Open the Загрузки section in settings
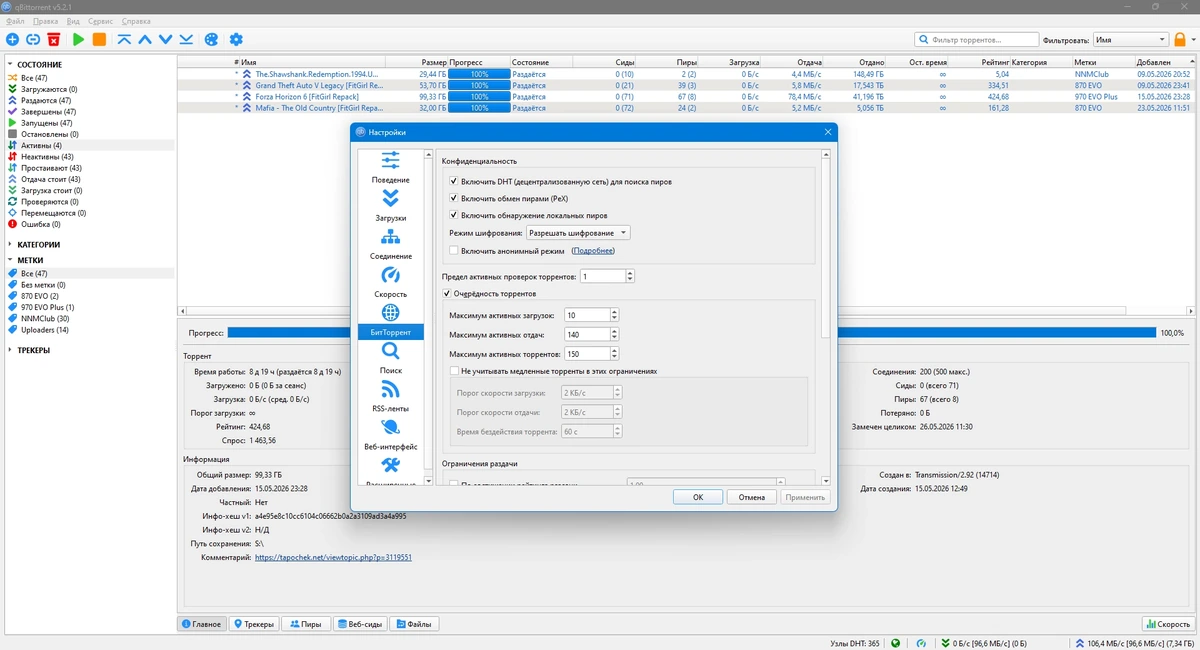 [x=391, y=205]
